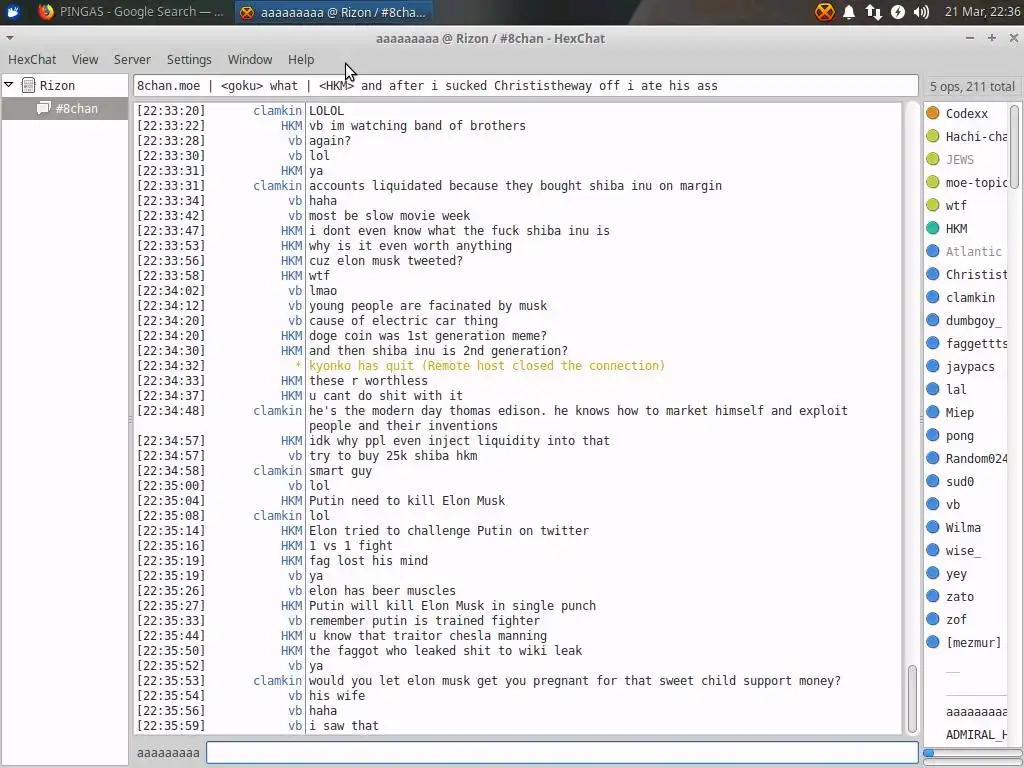Click the HexChat tray icon

[825, 12]
